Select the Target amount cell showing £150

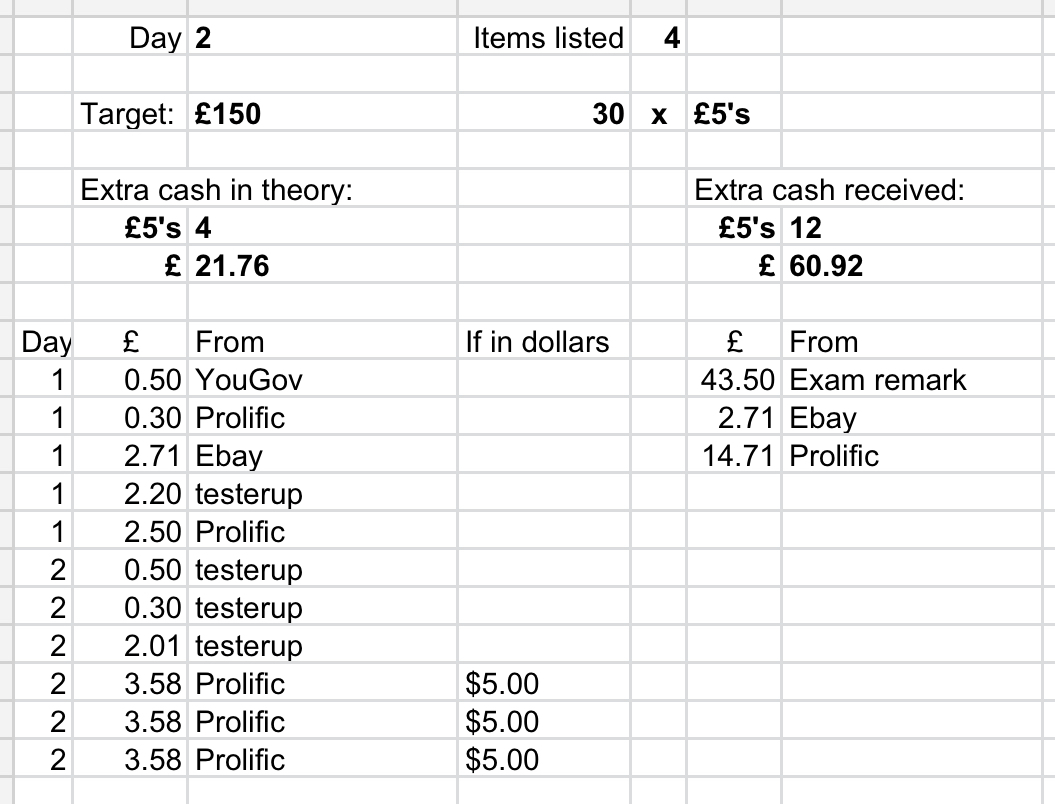pos(228,114)
